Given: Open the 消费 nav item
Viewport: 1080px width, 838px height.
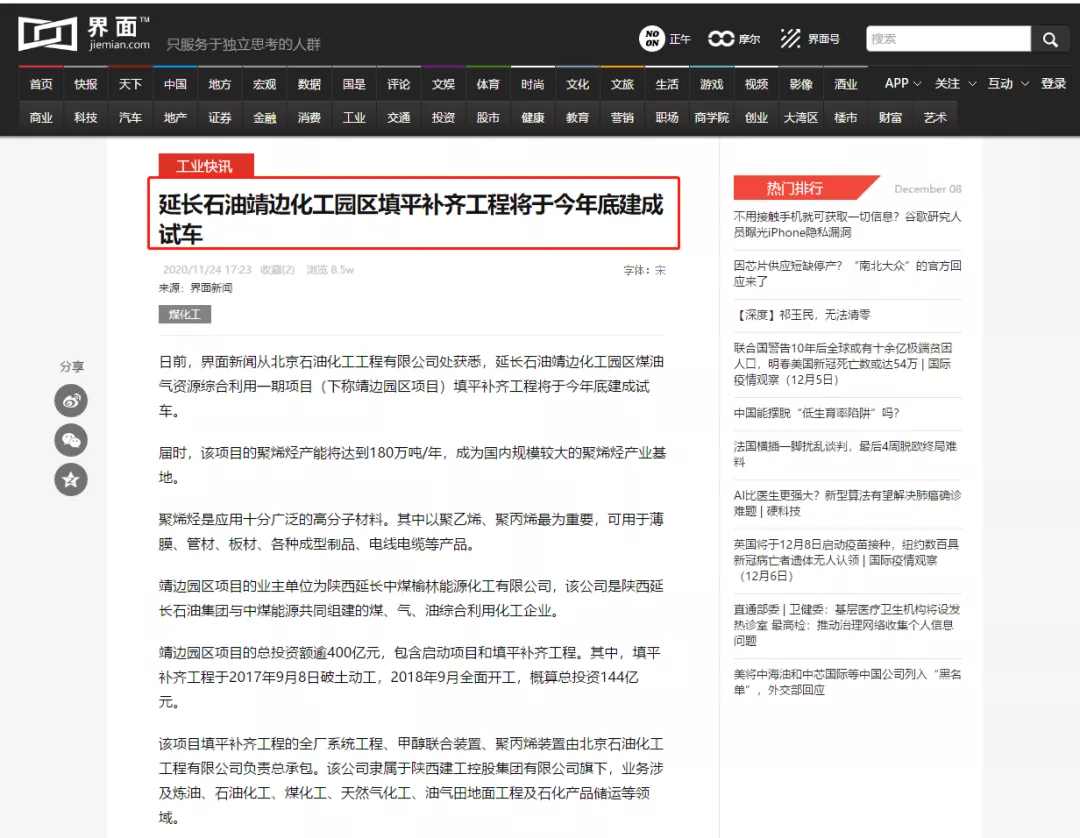Looking at the screenshot, I should [x=309, y=118].
